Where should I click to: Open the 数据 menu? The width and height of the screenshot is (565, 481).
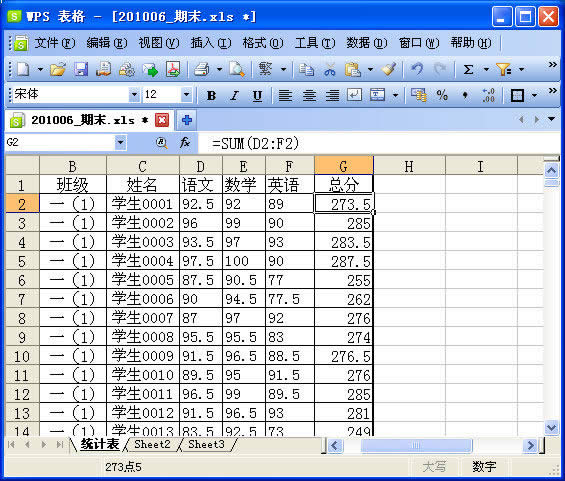click(x=366, y=43)
